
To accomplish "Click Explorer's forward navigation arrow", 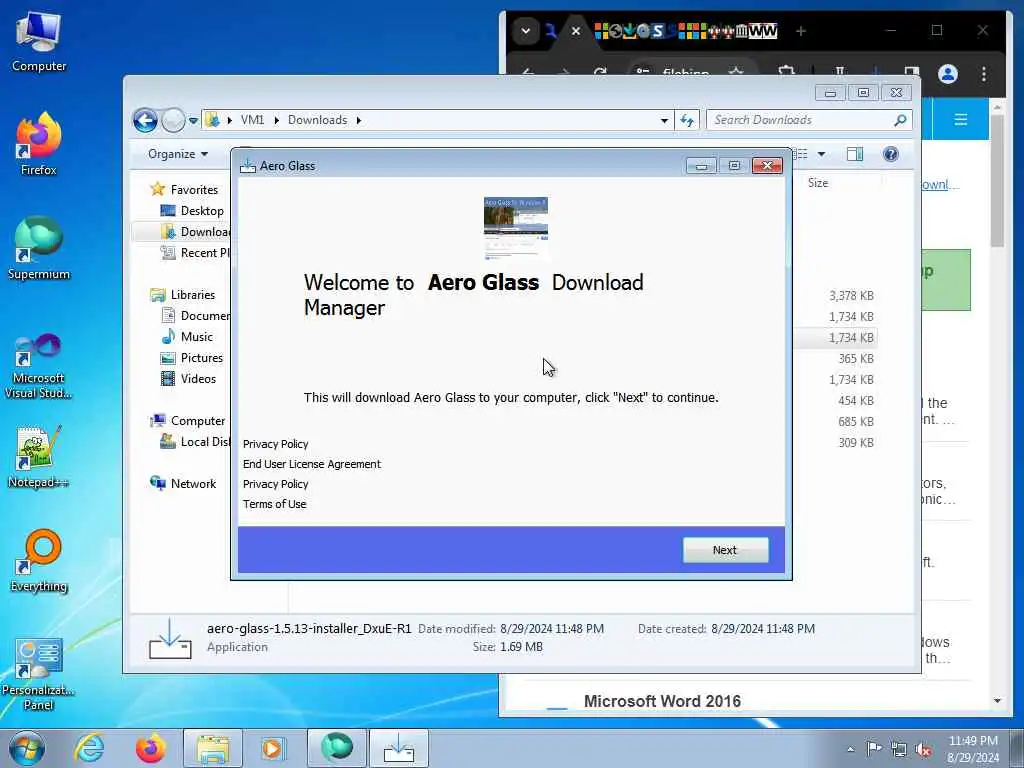I will 173,120.
